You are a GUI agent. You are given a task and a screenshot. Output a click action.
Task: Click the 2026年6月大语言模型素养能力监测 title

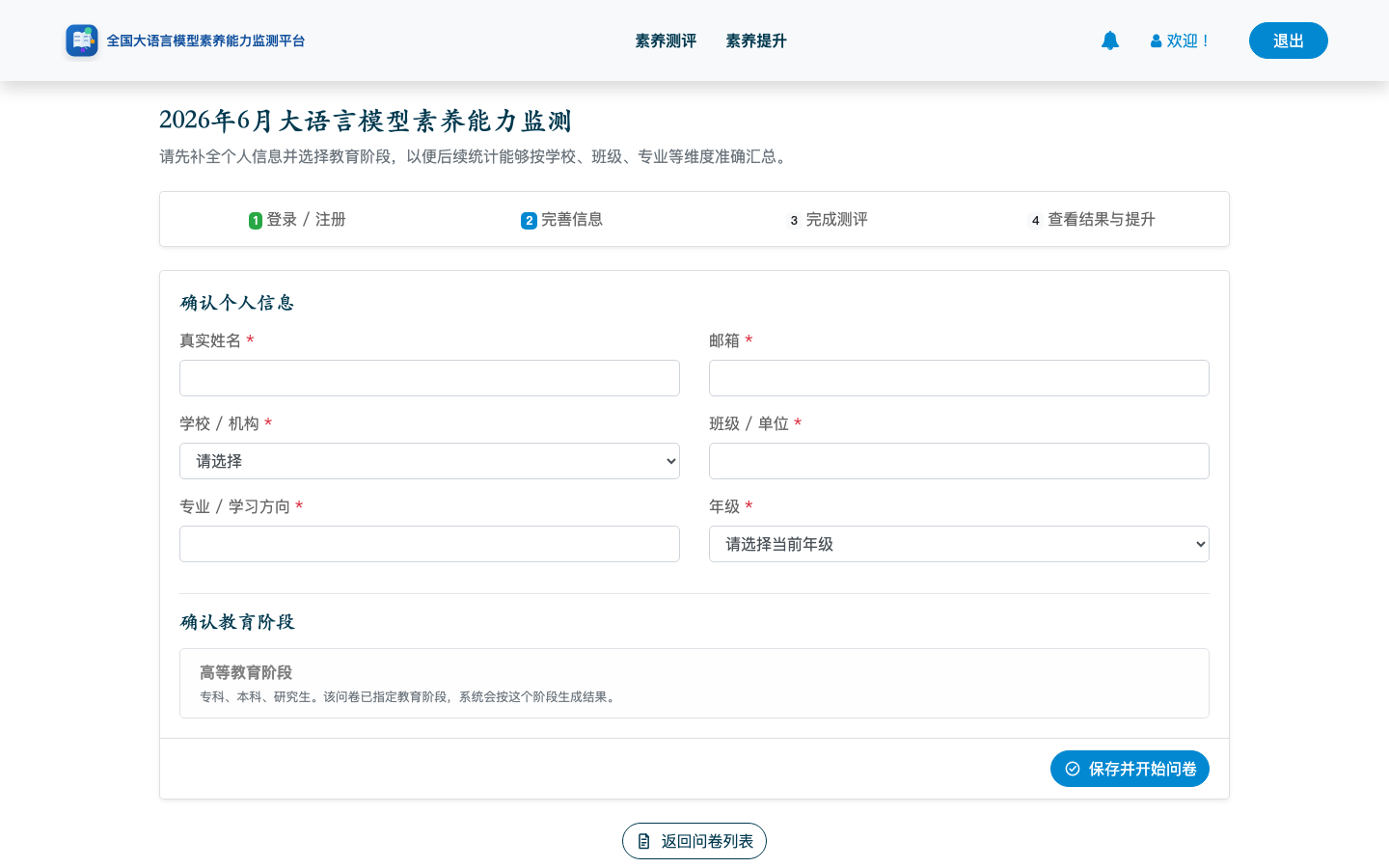pyautogui.click(x=366, y=121)
